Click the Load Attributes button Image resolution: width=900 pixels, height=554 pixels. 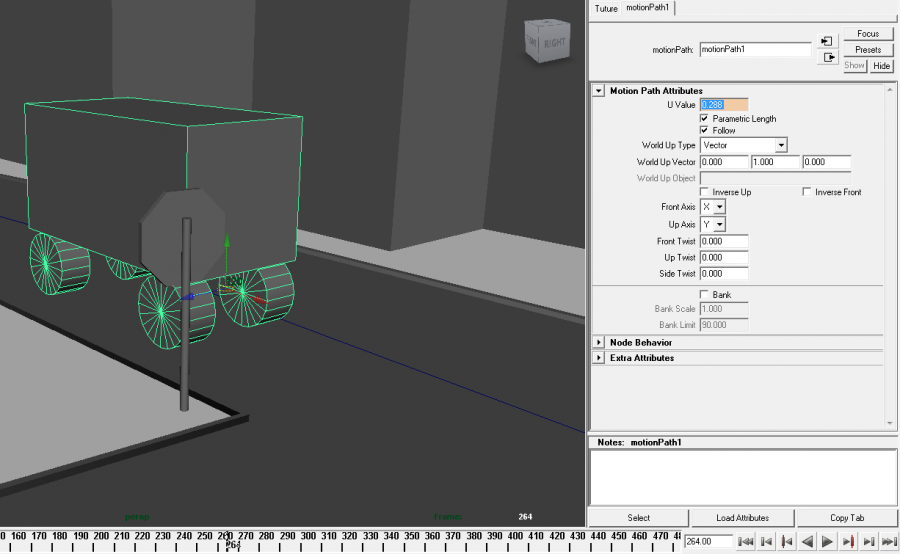point(742,518)
